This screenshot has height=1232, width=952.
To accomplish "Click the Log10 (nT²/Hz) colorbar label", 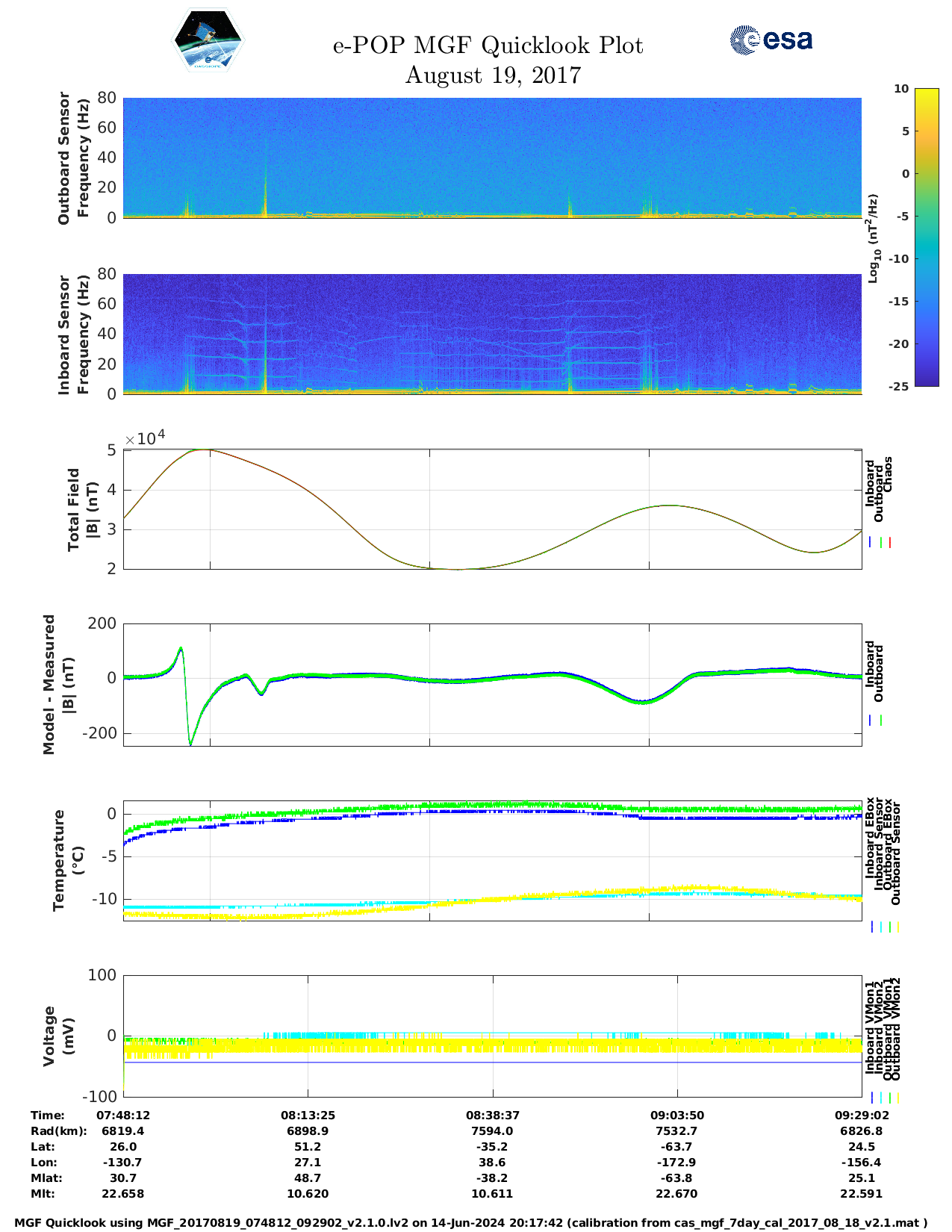I will (x=873, y=237).
